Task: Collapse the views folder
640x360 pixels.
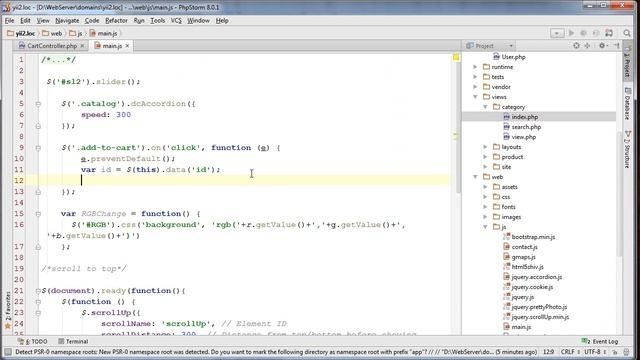Action: coord(475,97)
